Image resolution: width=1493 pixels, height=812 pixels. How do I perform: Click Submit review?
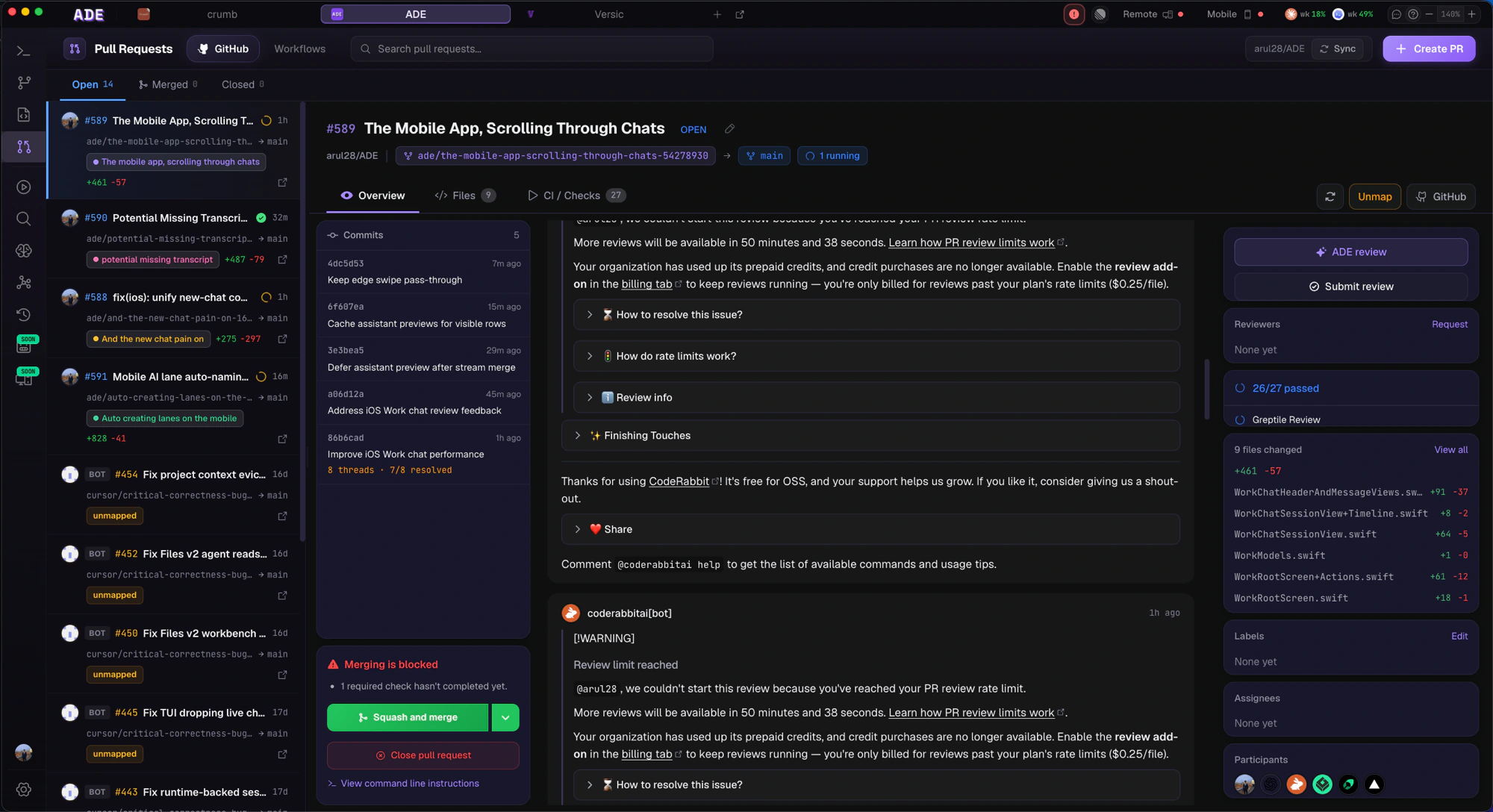tap(1351, 287)
